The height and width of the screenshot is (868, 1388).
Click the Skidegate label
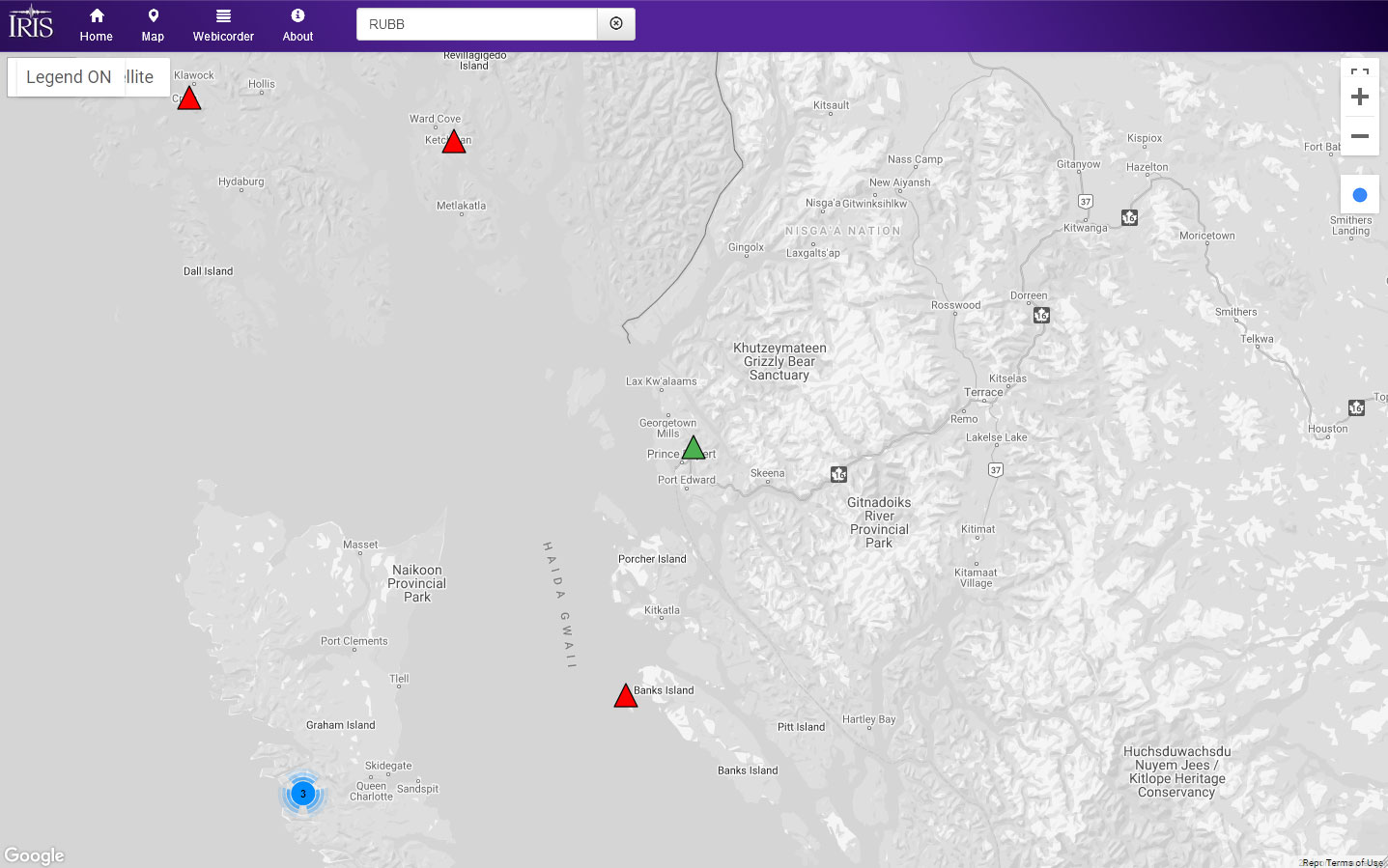click(388, 766)
